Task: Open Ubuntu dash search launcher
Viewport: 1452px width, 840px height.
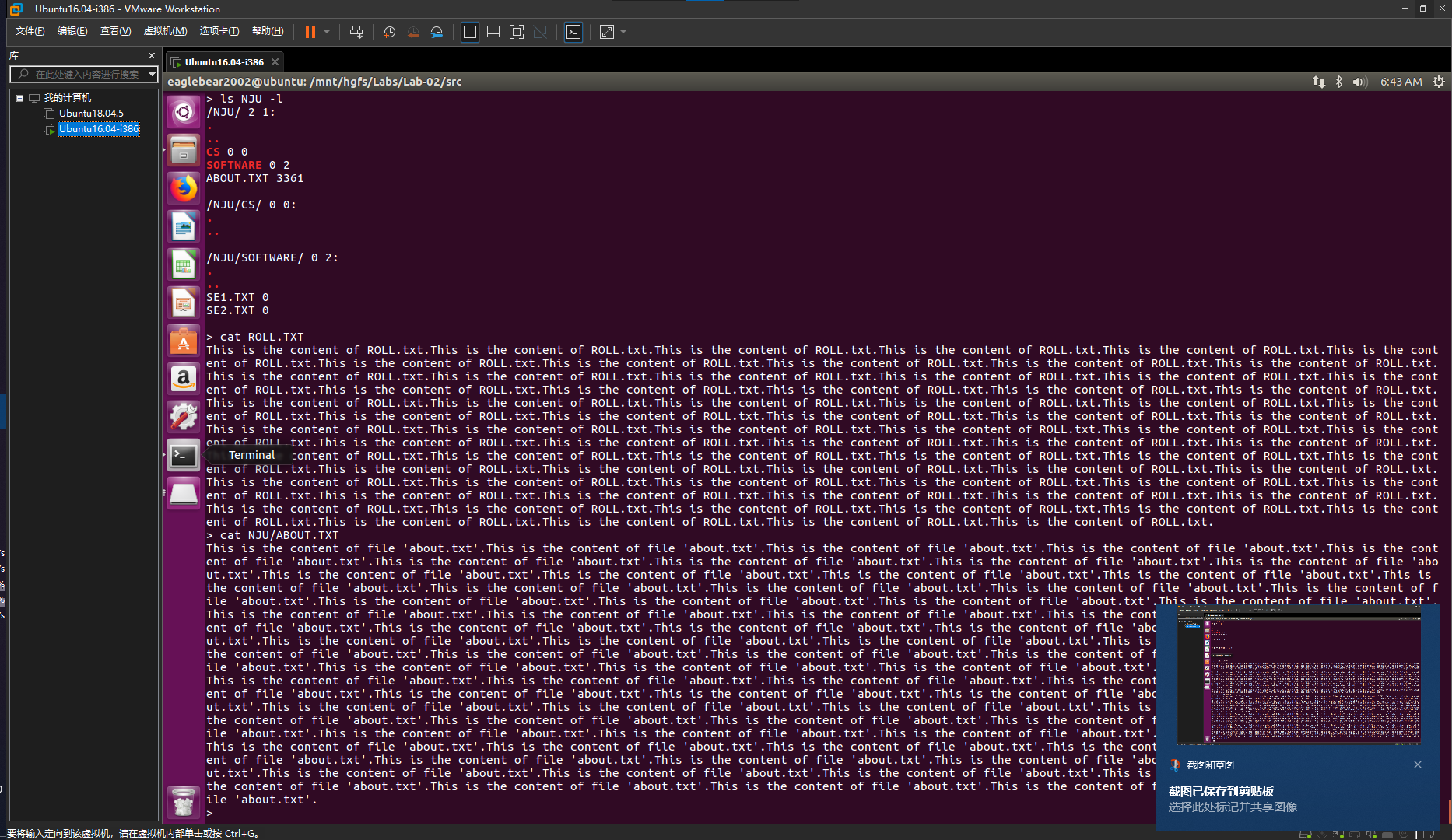Action: (x=184, y=113)
